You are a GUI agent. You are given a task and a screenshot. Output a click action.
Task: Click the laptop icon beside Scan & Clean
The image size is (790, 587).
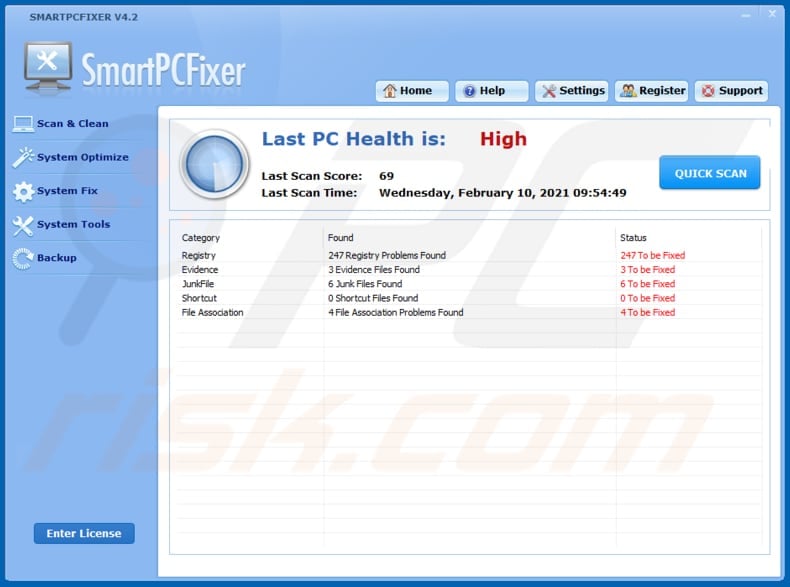pos(23,124)
